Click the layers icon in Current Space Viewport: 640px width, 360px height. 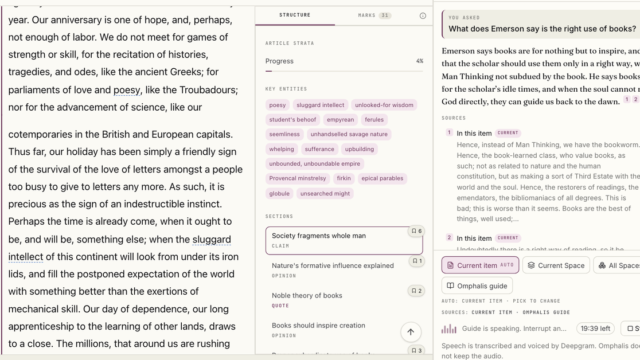tap(531, 265)
